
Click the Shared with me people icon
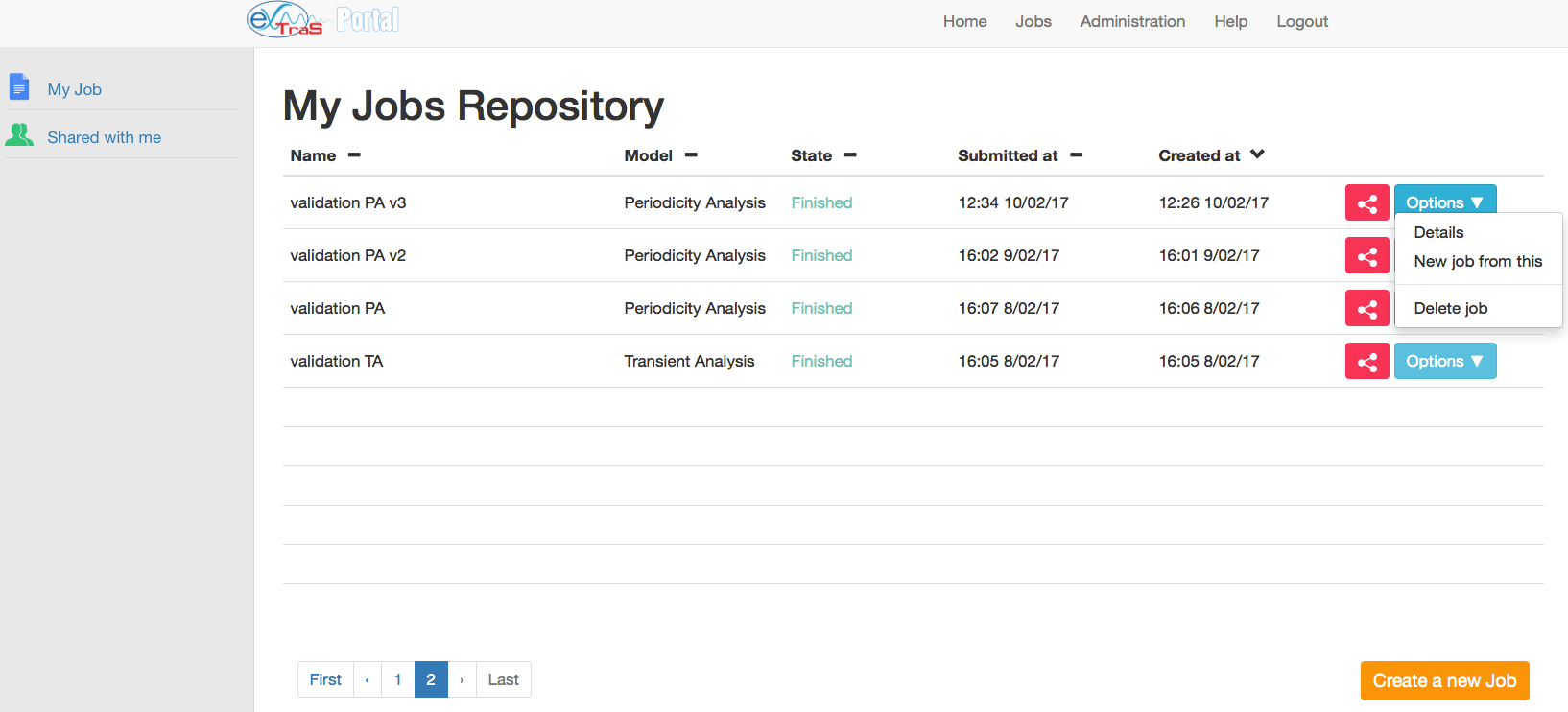tap(19, 135)
